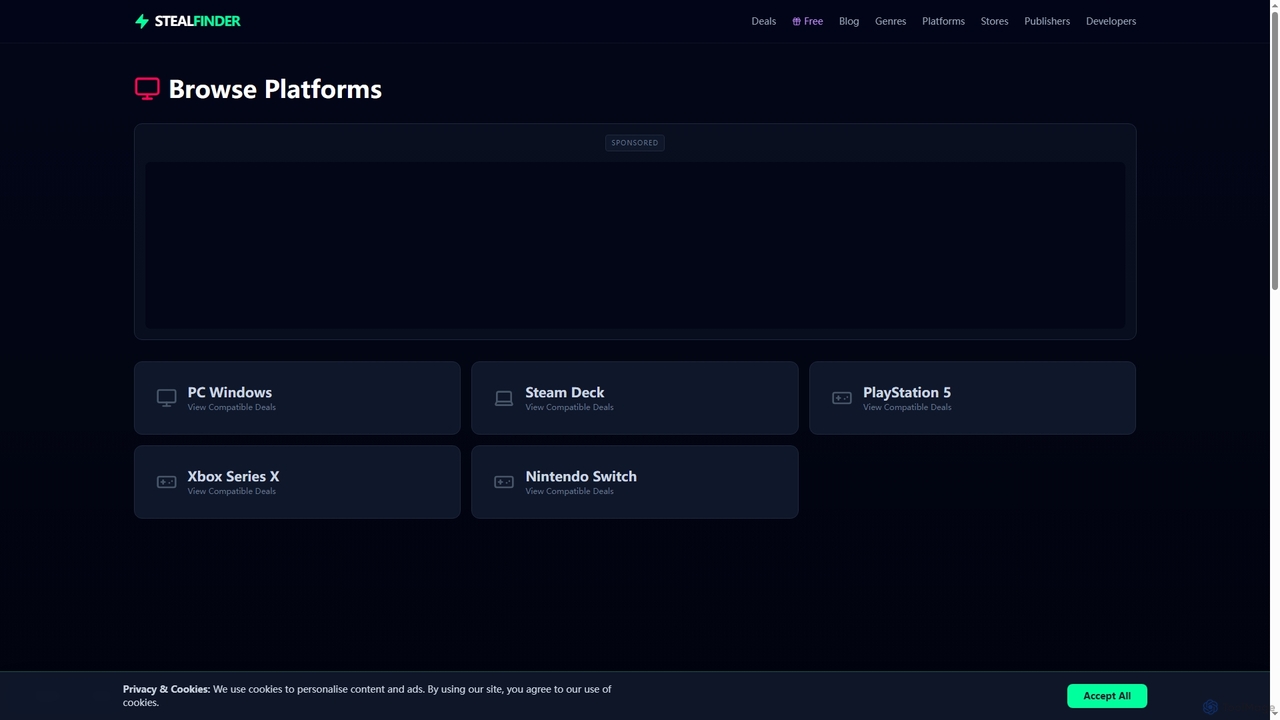Open the Developers nav item
The width and height of the screenshot is (1280, 720).
pos(1111,21)
